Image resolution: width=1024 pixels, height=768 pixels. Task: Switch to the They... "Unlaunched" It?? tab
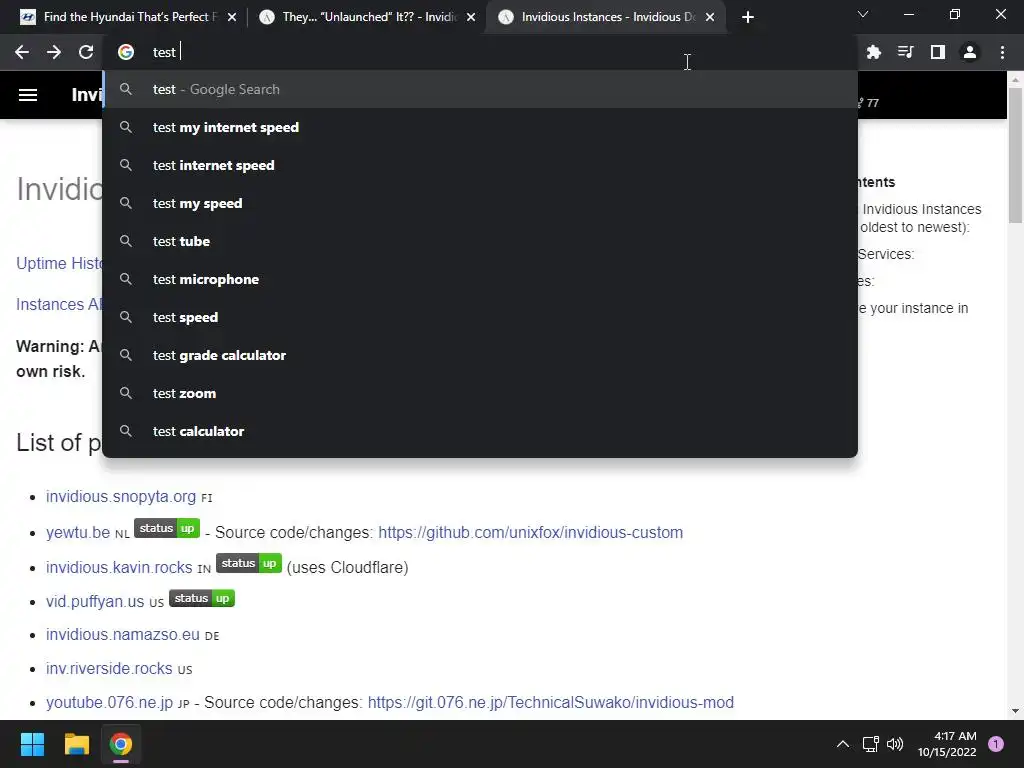pyautogui.click(x=368, y=17)
